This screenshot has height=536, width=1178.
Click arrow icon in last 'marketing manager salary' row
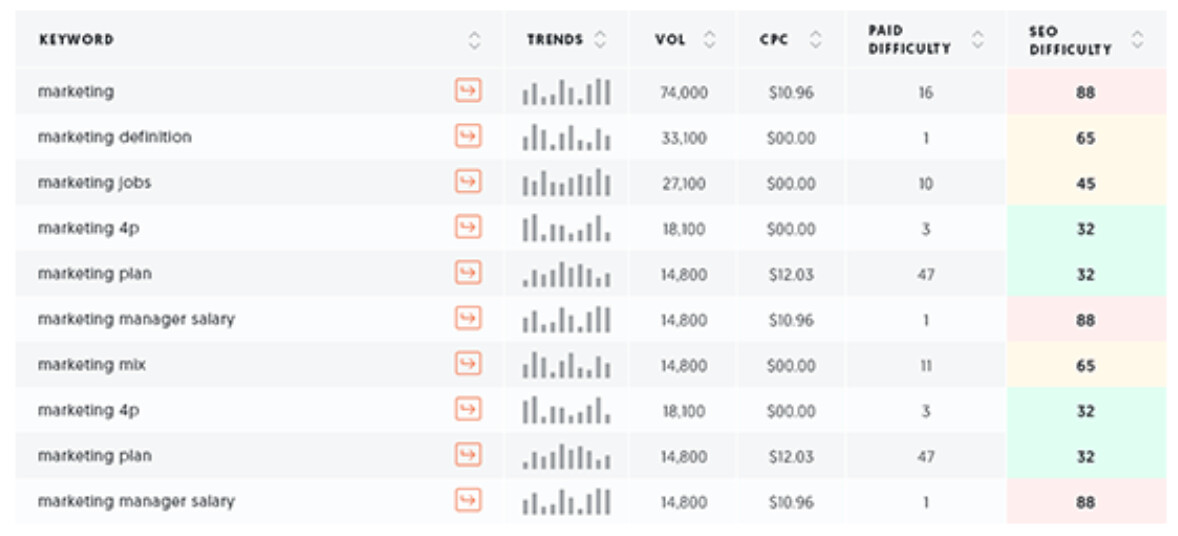(x=467, y=500)
